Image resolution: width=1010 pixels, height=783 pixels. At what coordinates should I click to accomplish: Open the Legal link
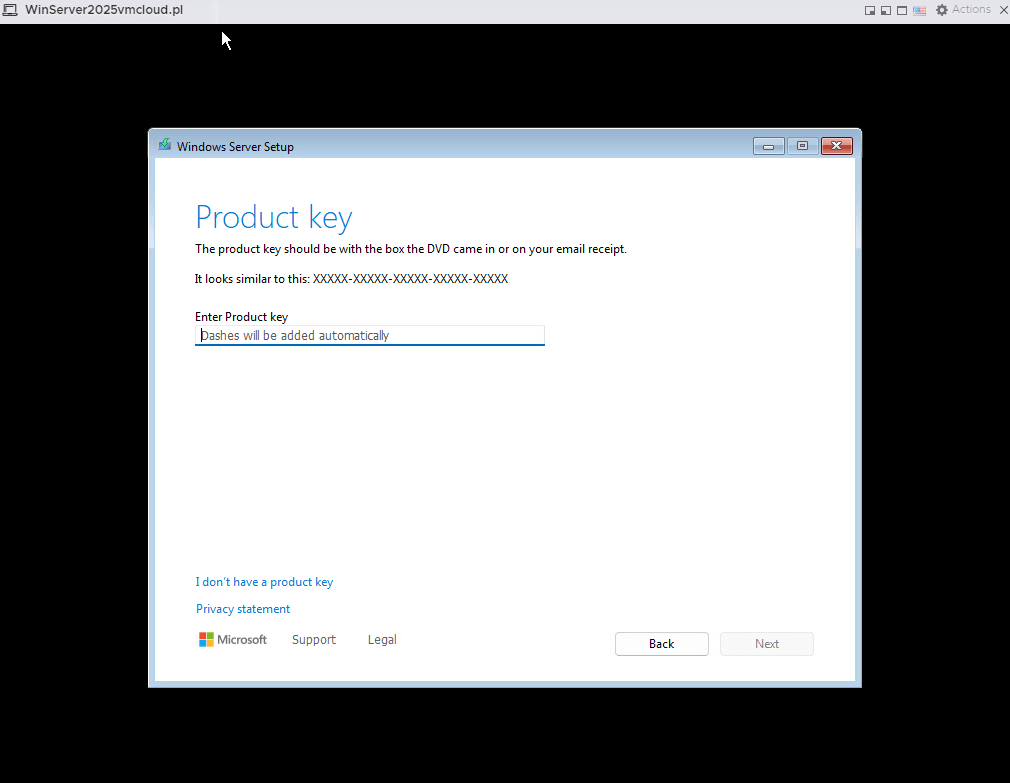pos(382,640)
